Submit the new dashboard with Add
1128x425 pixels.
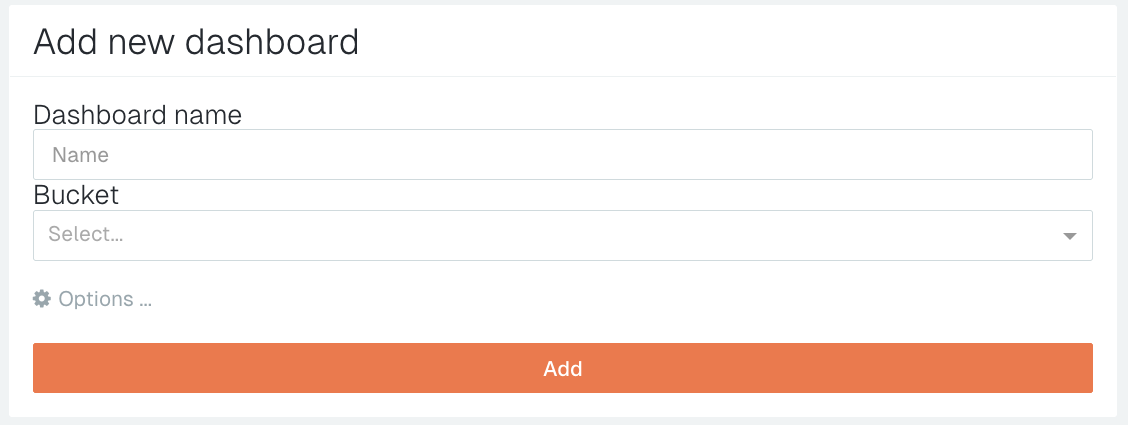tap(562, 368)
